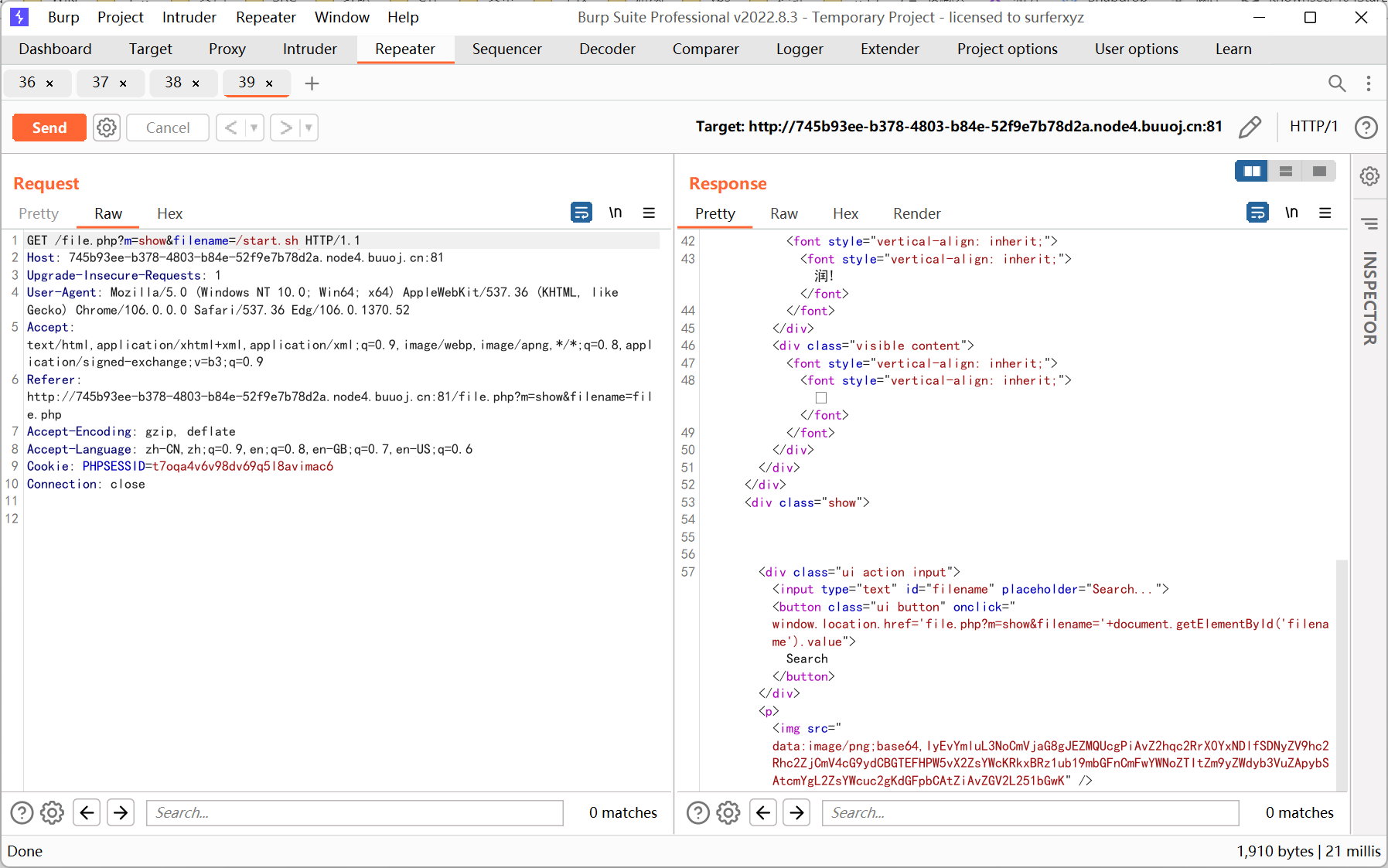This screenshot has height=868, width=1388.
Task: Open request search settings gear
Action: pos(52,812)
